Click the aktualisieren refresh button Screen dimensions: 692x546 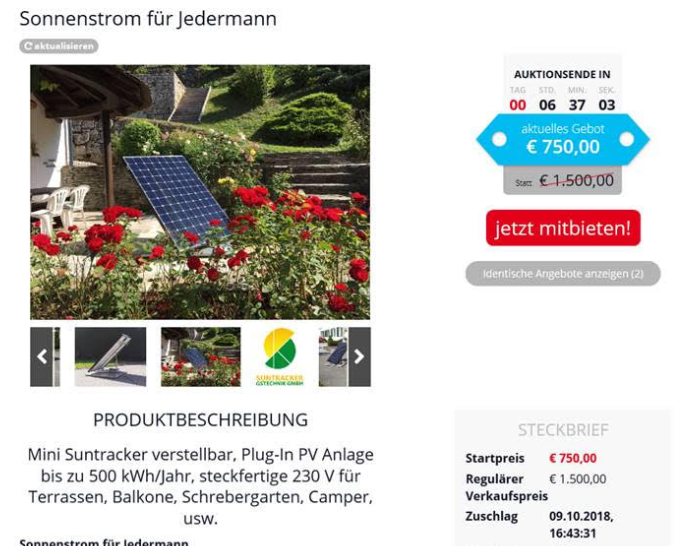pos(59,46)
